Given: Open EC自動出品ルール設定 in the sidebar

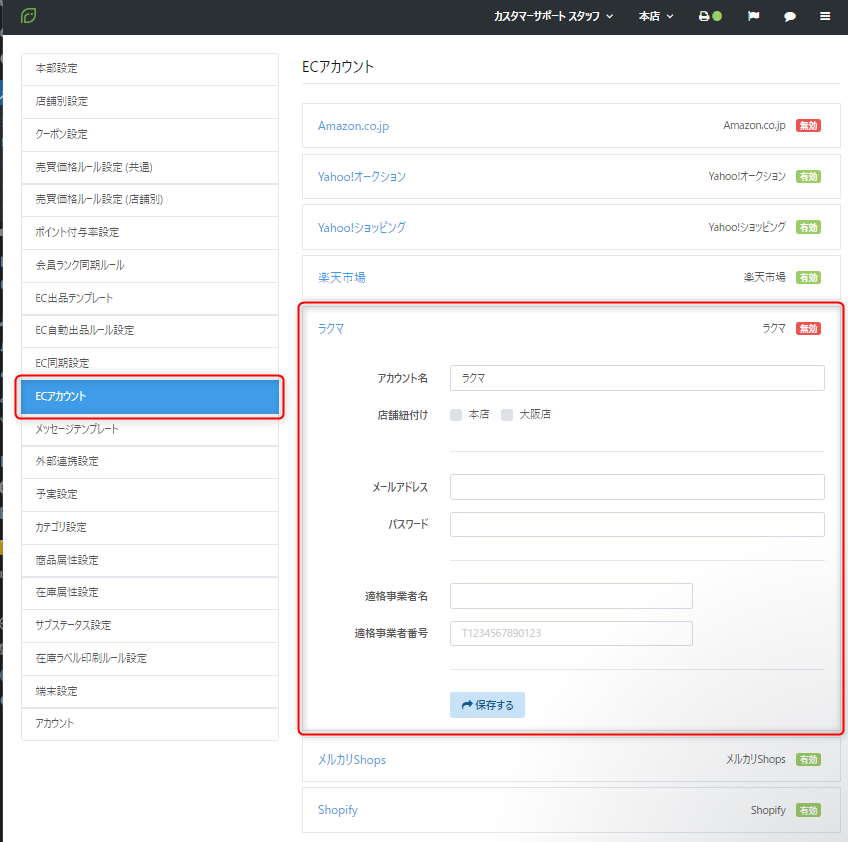Looking at the screenshot, I should [150, 330].
